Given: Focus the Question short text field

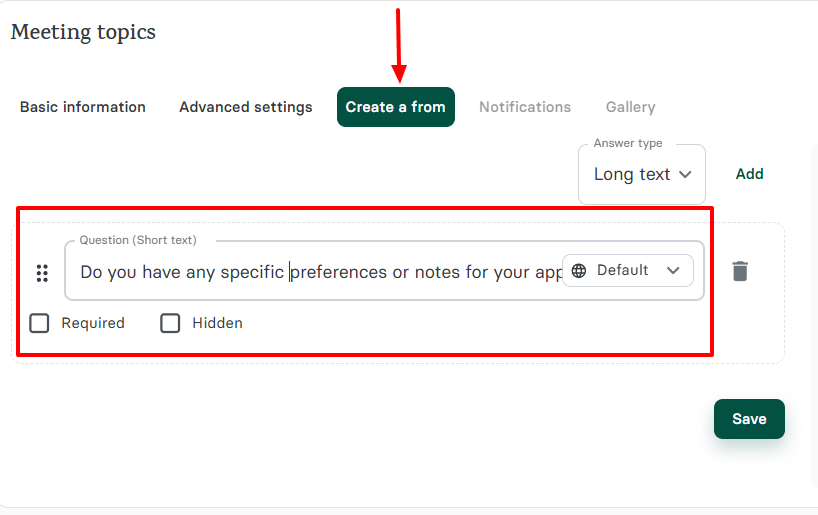Looking at the screenshot, I should click(310, 272).
